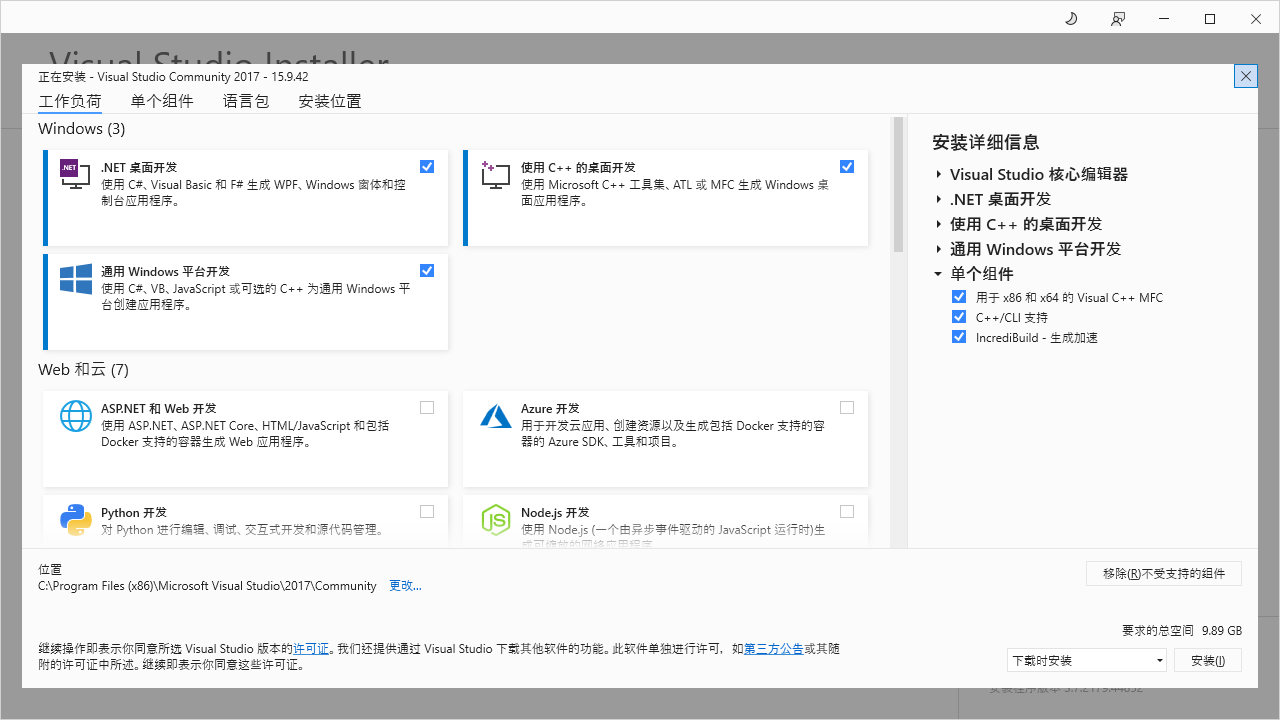The height and width of the screenshot is (720, 1280).
Task: Click the Universal Windows Platform logo icon
Action: pyautogui.click(x=76, y=279)
